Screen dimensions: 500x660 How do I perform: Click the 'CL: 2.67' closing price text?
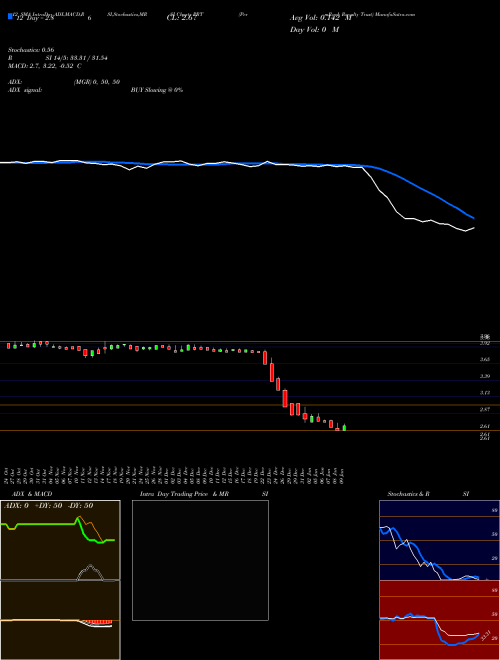181,18
